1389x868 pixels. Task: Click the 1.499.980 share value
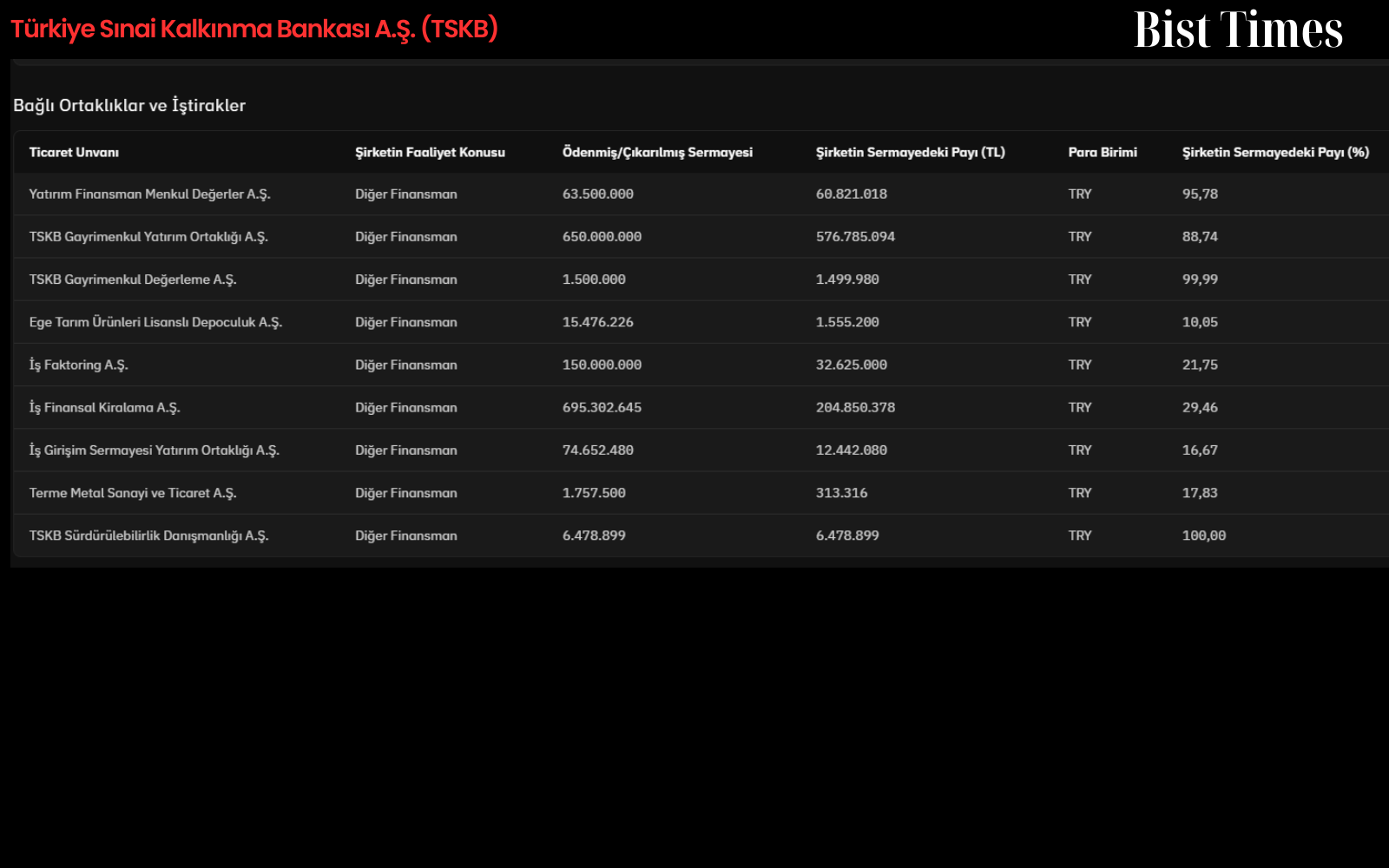click(x=847, y=279)
